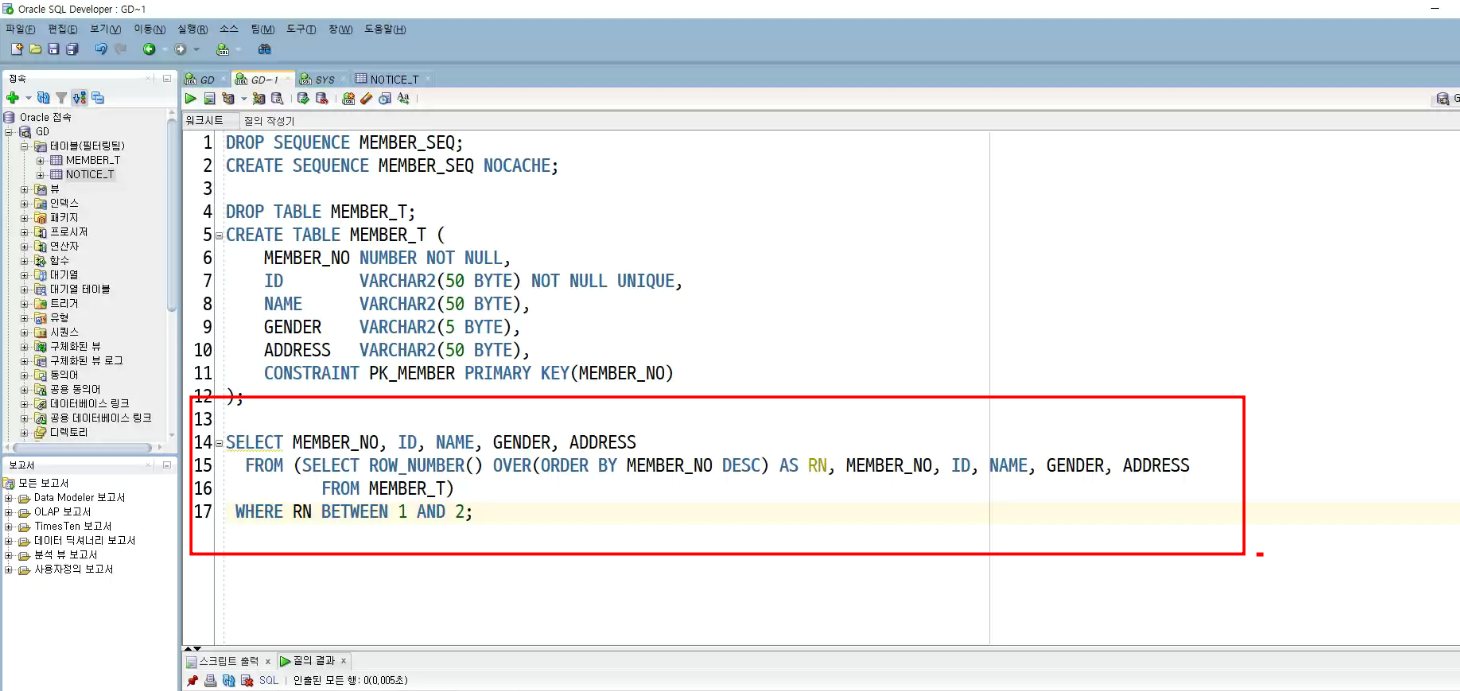Expand the OLAP 보고서 folder
The image size is (1460, 691).
click(x=9, y=512)
